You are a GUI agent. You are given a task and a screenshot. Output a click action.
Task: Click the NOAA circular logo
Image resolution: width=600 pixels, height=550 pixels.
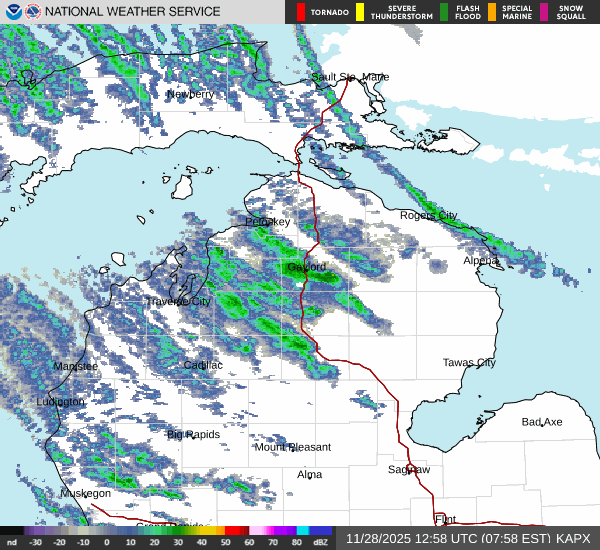pos(12,12)
